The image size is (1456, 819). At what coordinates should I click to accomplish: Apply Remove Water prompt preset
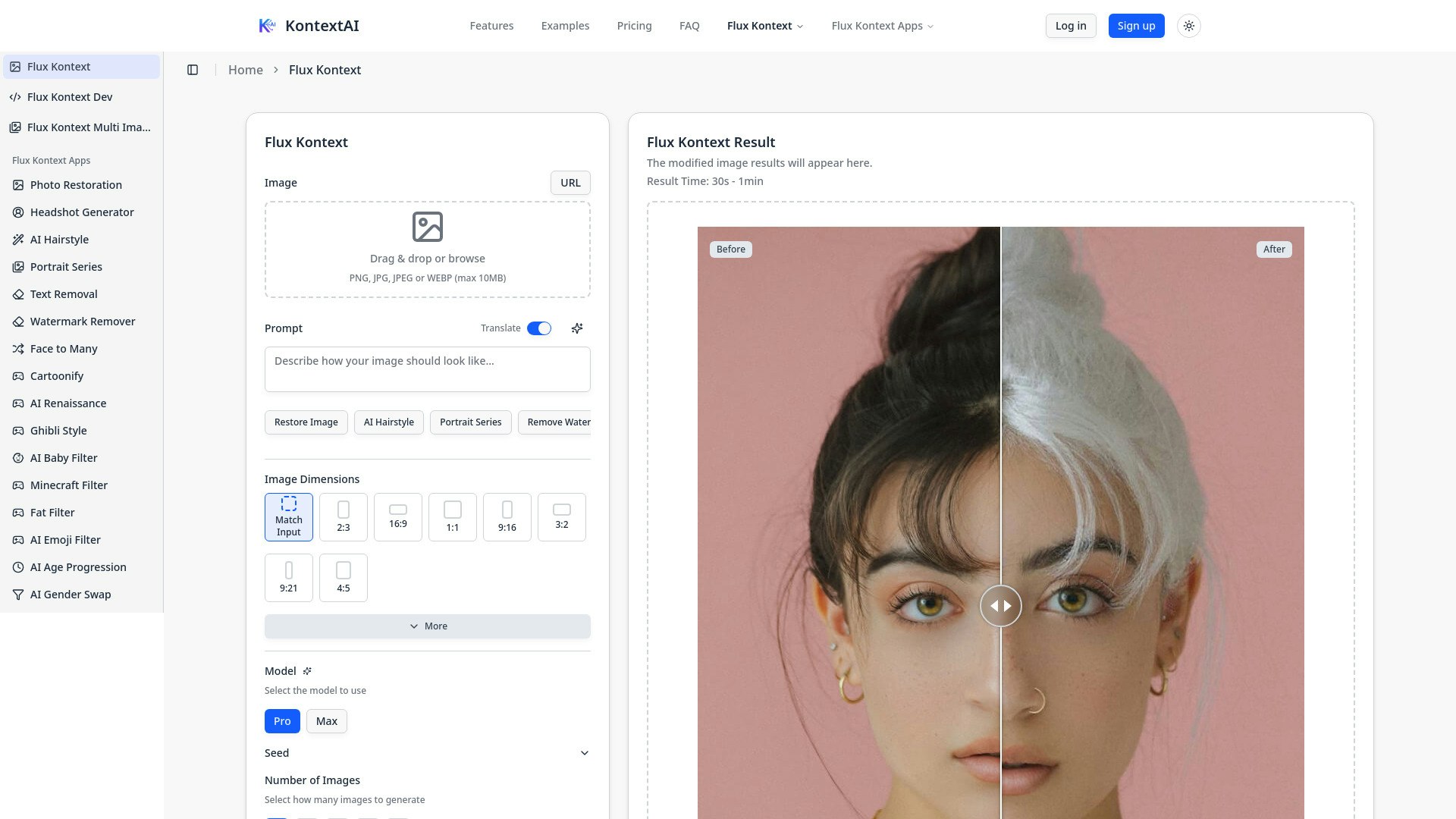click(555, 422)
